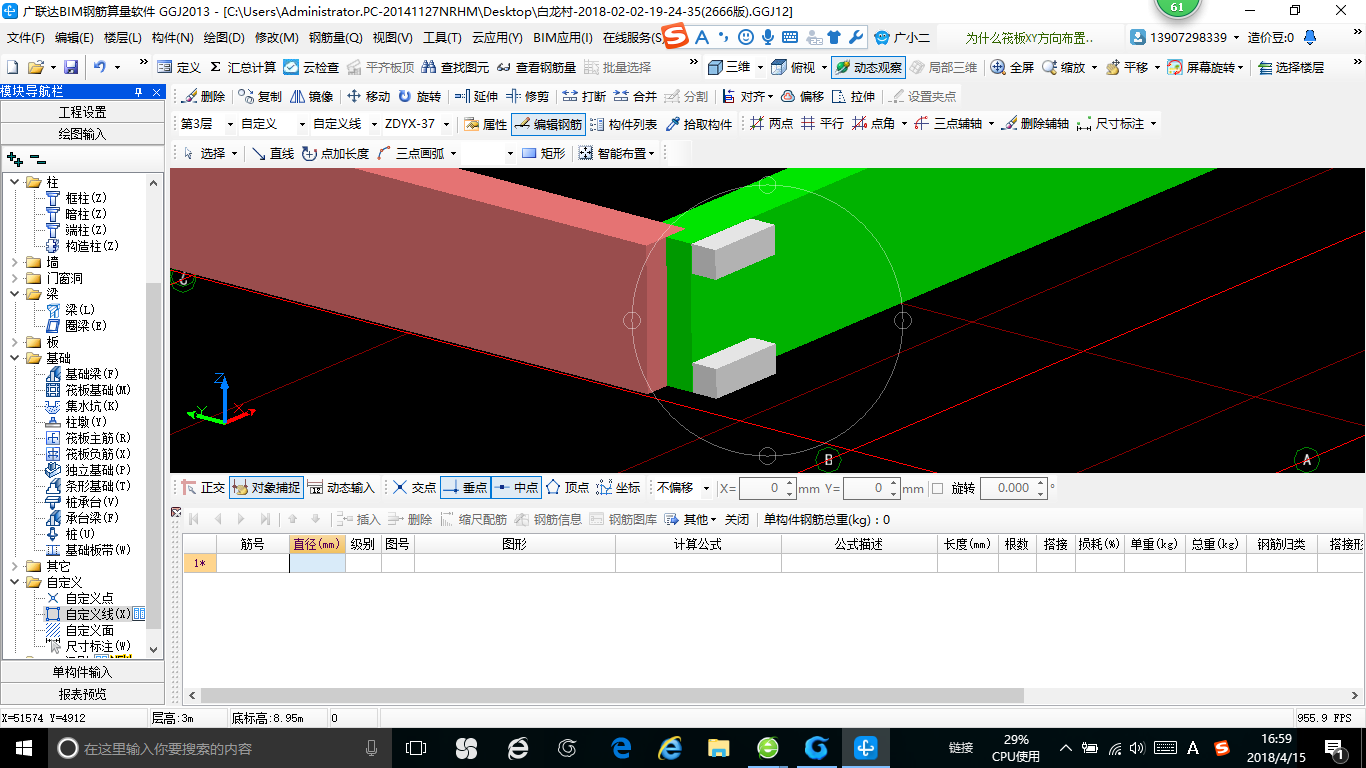This screenshot has height=768, width=1366.
Task: Open the 楼层(L) menu
Action: (x=123, y=38)
